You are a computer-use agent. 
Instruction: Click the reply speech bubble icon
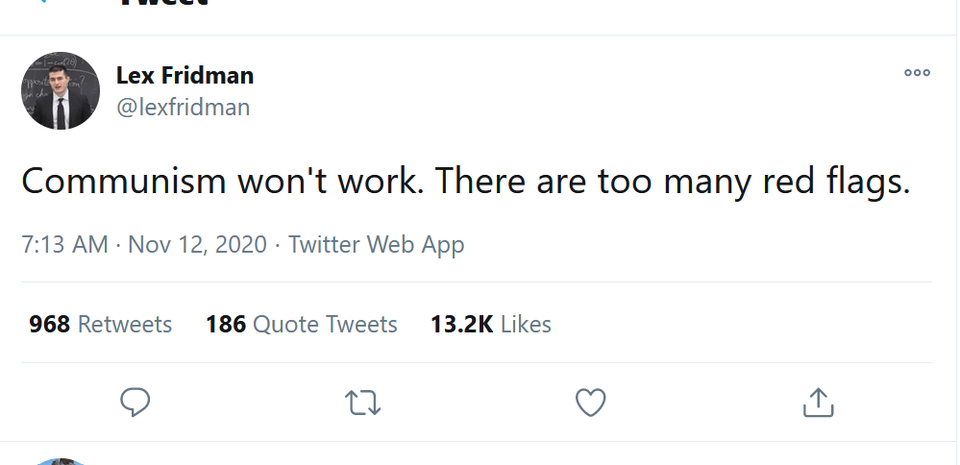coord(135,402)
